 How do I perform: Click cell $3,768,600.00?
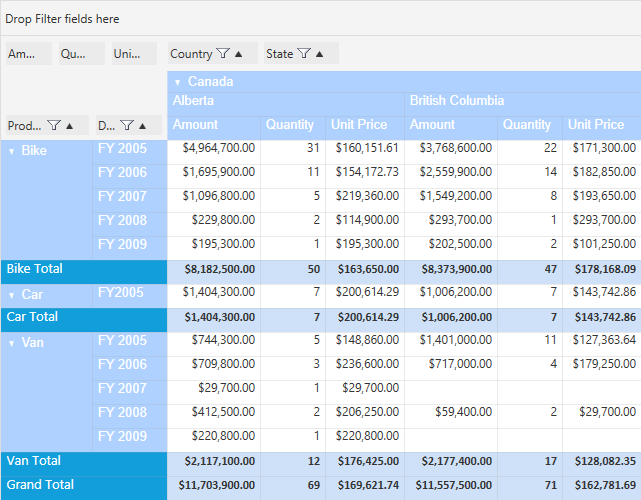point(451,152)
